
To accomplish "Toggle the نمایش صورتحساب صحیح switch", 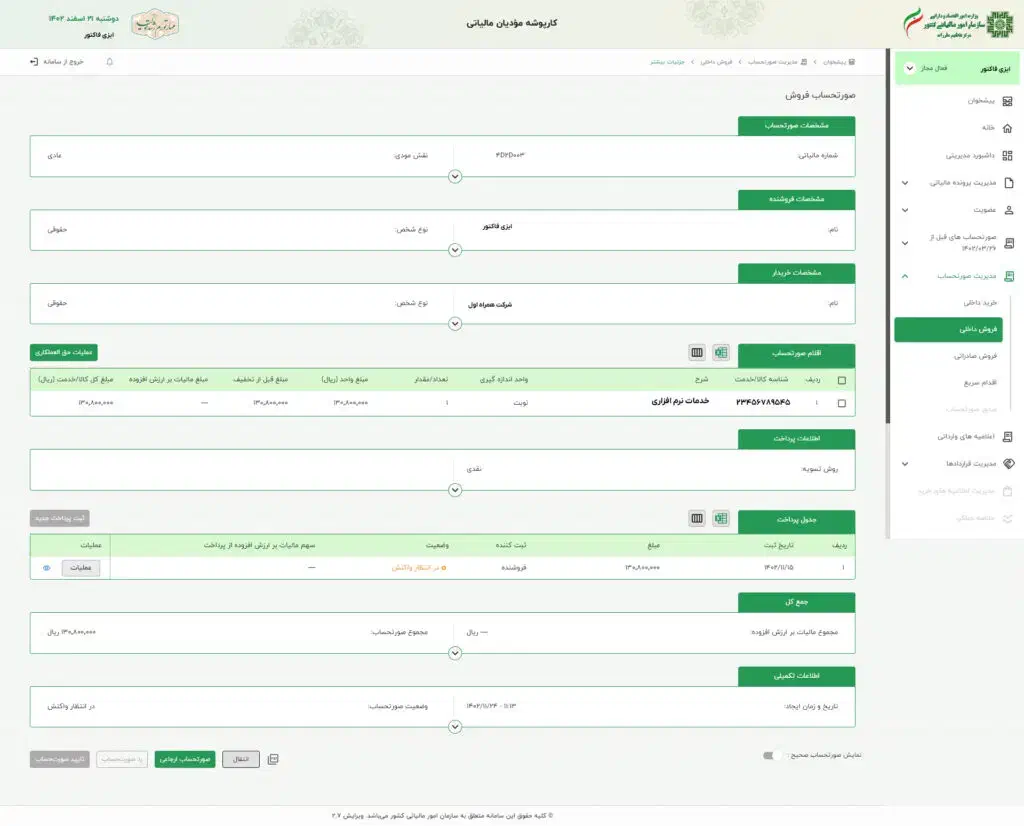I will [x=774, y=756].
